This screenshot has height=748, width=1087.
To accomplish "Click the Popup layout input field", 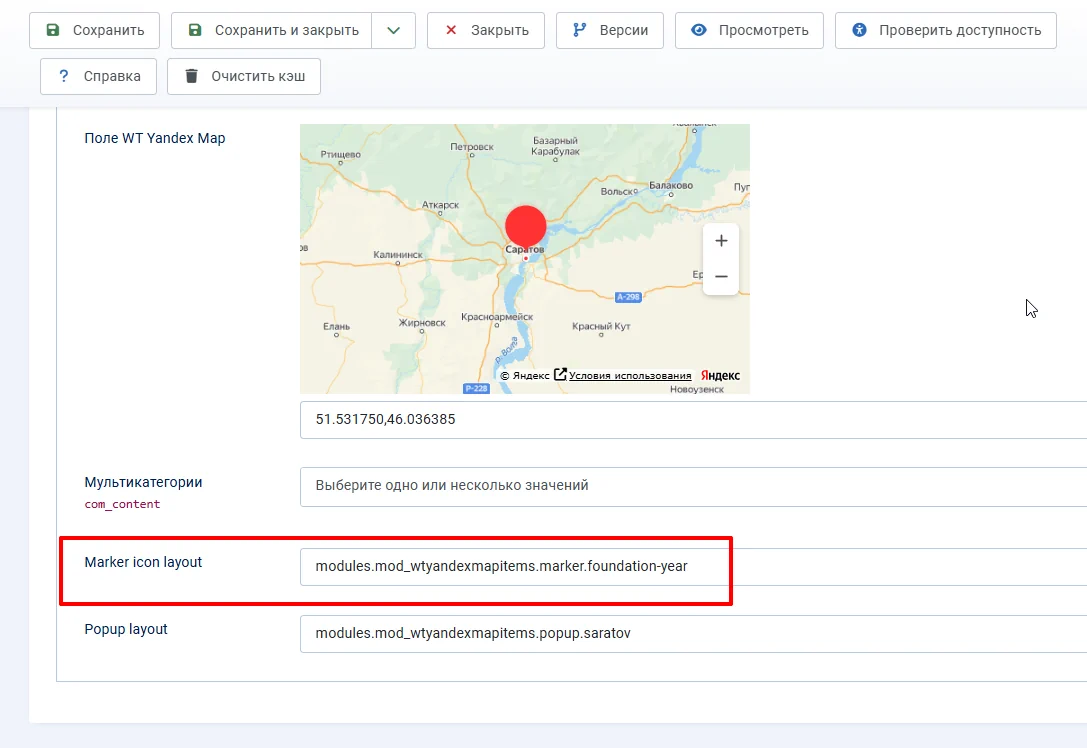I will (693, 634).
